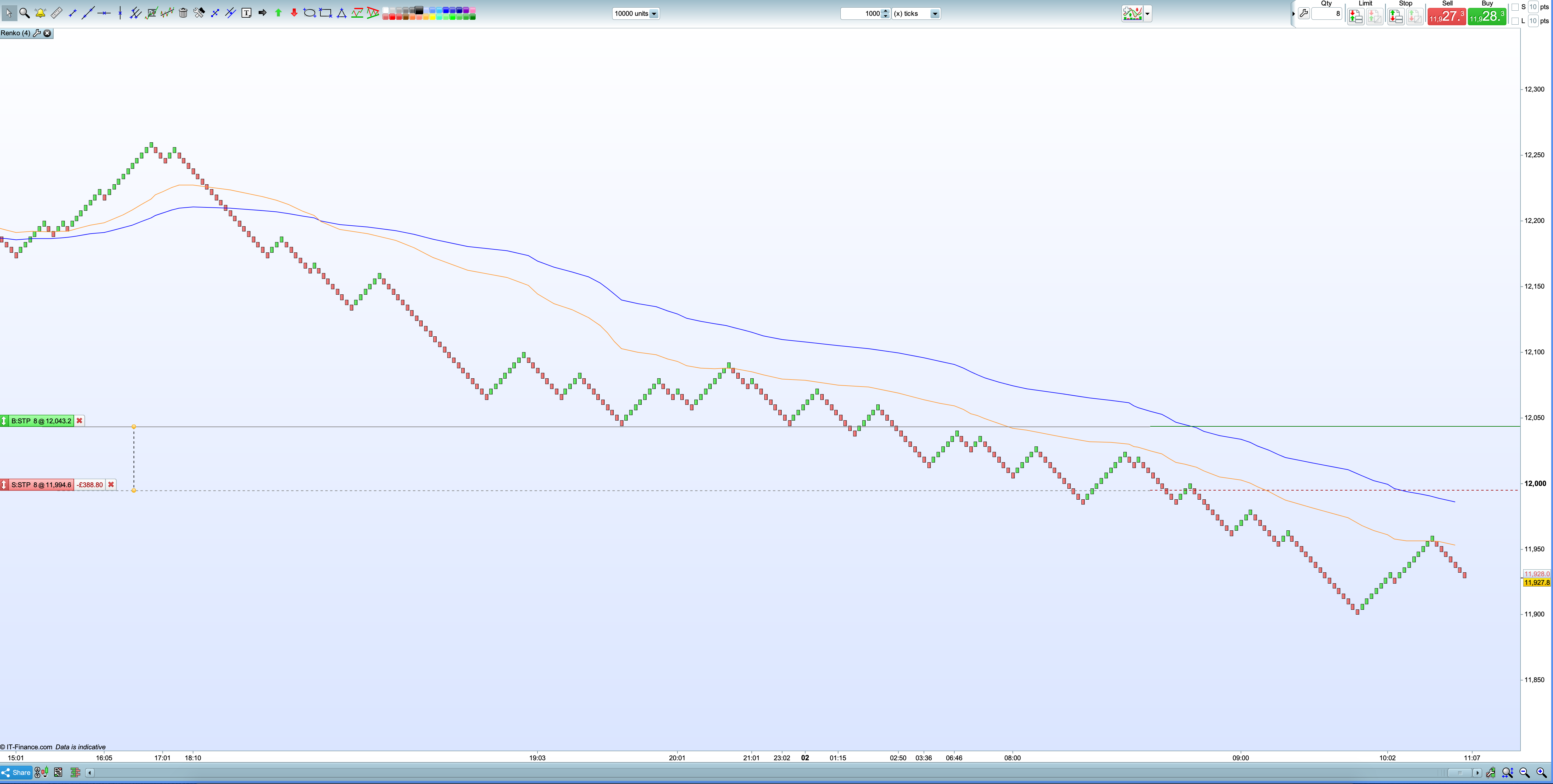The image size is (1553, 784).
Task: Open Renko indicator wrench settings
Action: [x=37, y=33]
